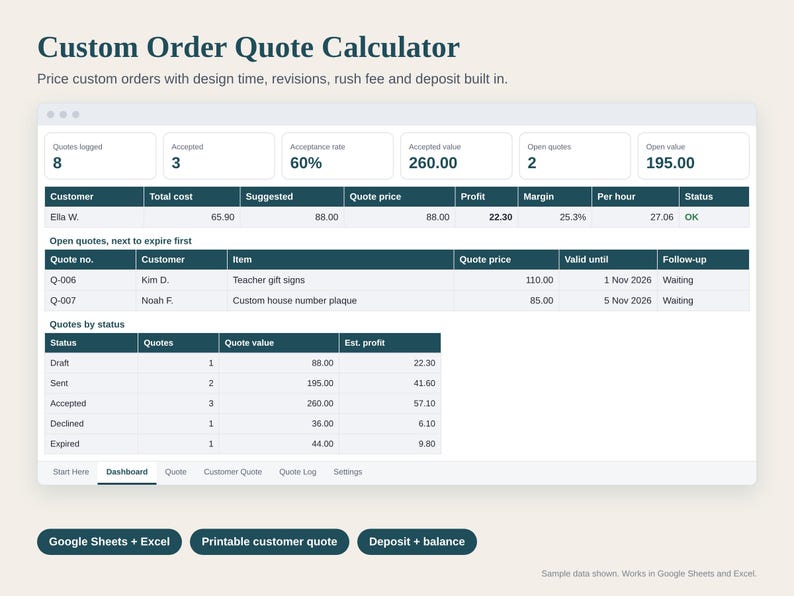This screenshot has height=596, width=794.
Task: Click the 25.3% margin cell
Action: 555,217
